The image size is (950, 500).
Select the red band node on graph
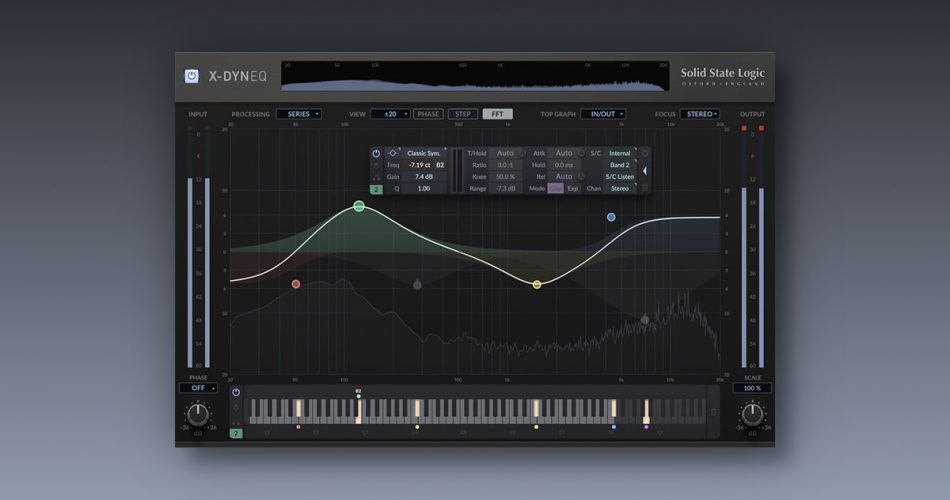pyautogui.click(x=296, y=284)
